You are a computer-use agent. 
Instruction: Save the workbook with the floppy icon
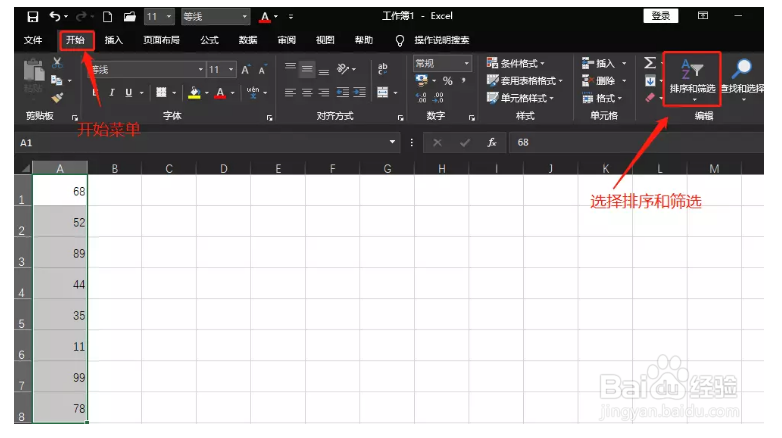[32, 17]
